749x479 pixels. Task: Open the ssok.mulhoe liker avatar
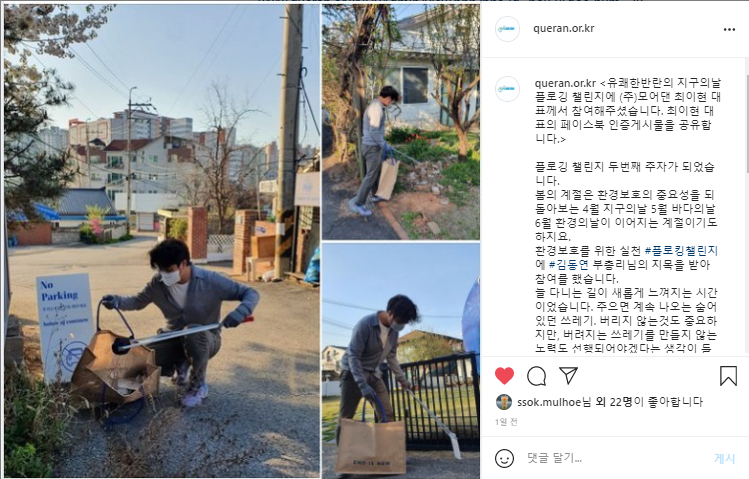[504, 403]
